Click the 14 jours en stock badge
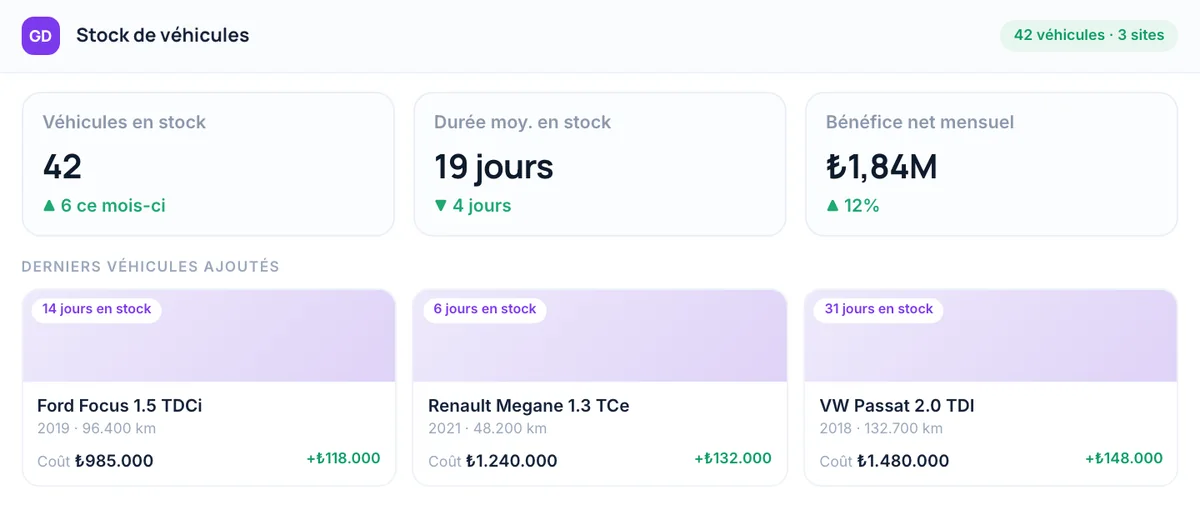The width and height of the screenshot is (1200, 510). pos(97,309)
